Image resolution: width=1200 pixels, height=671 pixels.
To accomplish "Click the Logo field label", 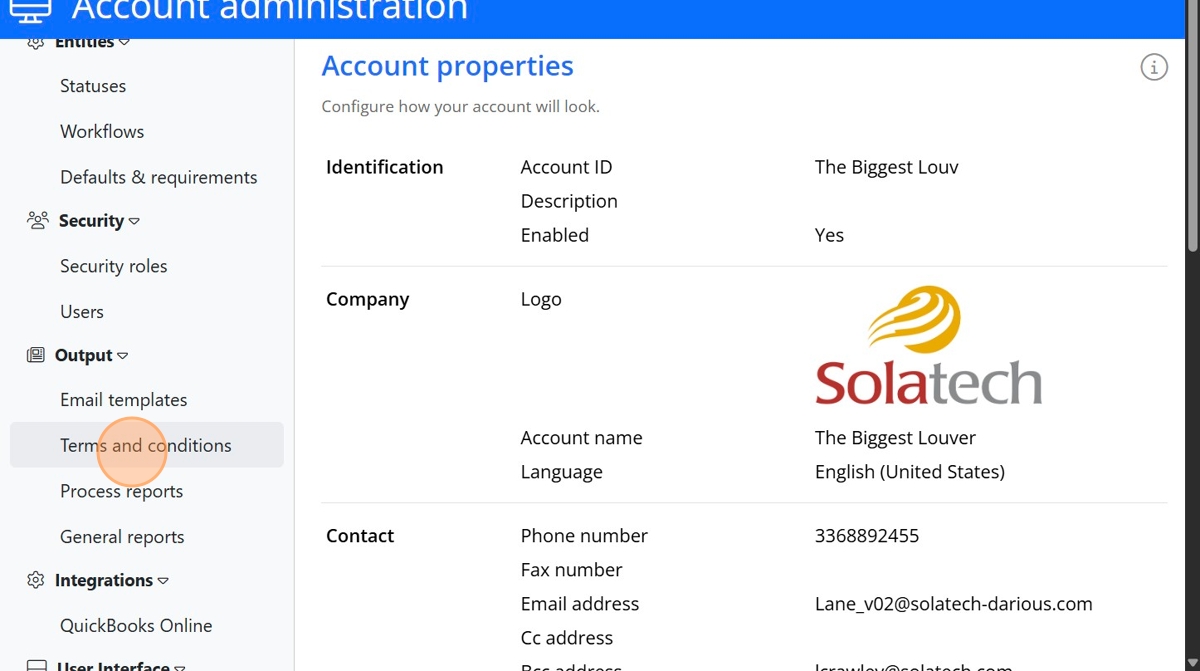I will [x=541, y=299].
